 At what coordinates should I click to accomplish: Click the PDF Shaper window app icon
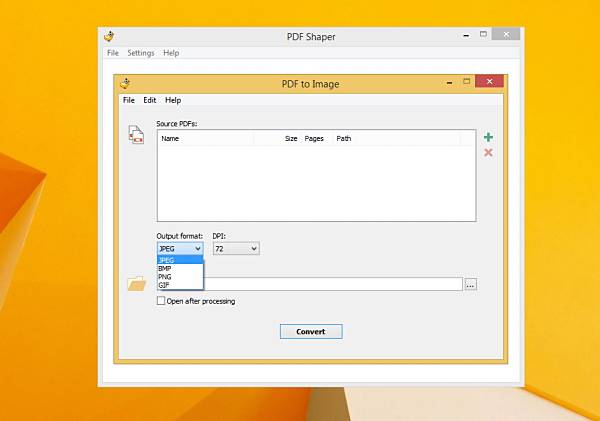109,36
